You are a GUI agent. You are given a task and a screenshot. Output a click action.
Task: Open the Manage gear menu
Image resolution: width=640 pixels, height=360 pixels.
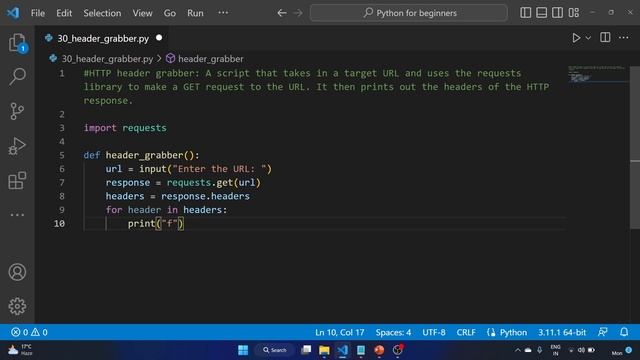pos(17,306)
